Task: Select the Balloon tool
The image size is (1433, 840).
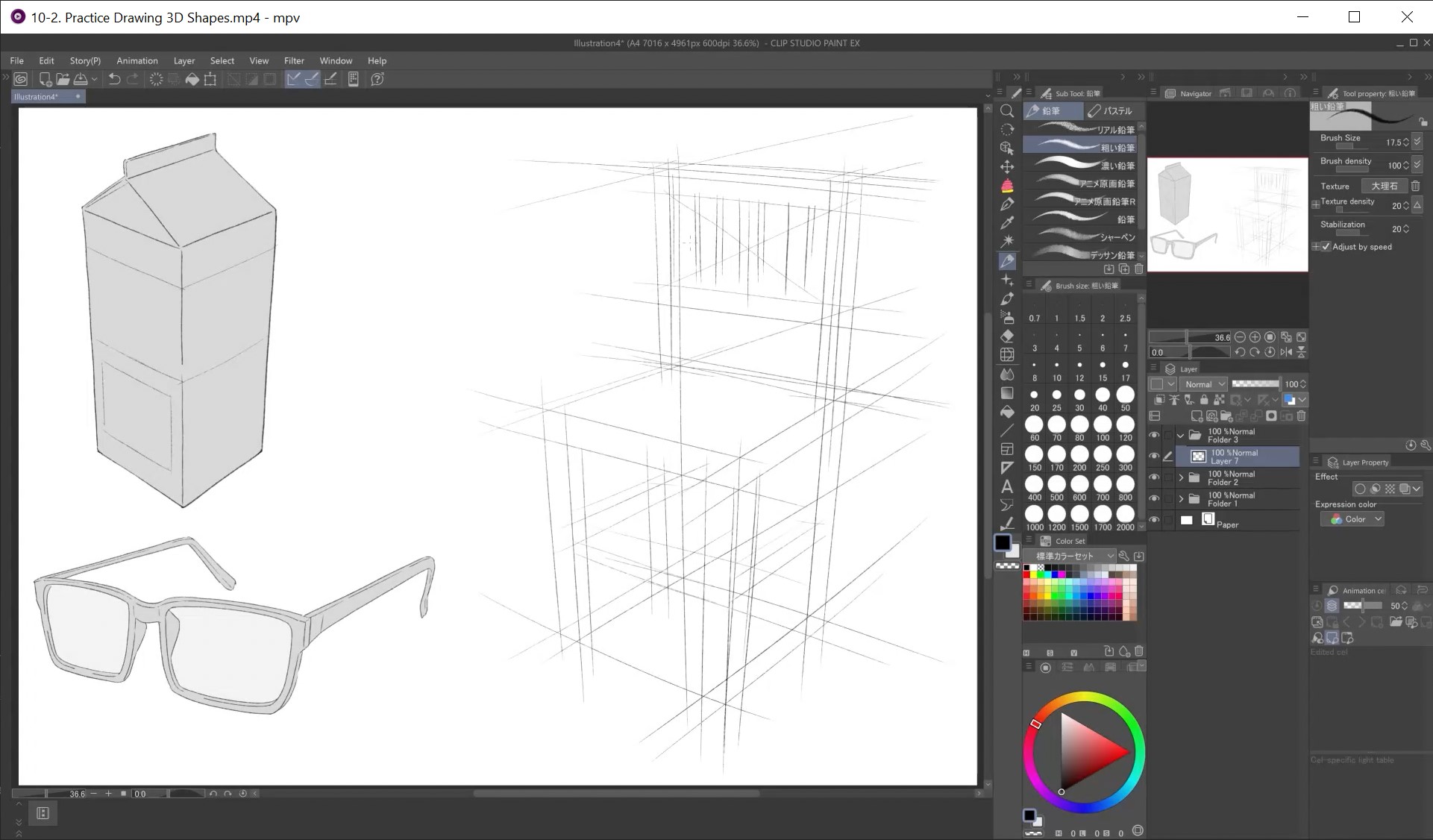Action: (1007, 505)
